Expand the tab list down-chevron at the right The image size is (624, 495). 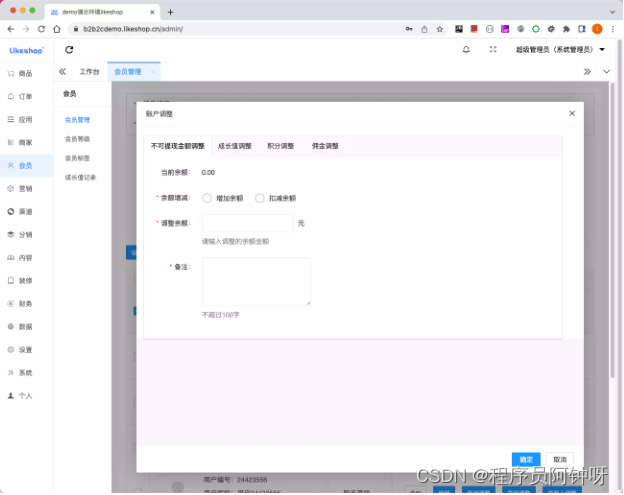coord(603,72)
